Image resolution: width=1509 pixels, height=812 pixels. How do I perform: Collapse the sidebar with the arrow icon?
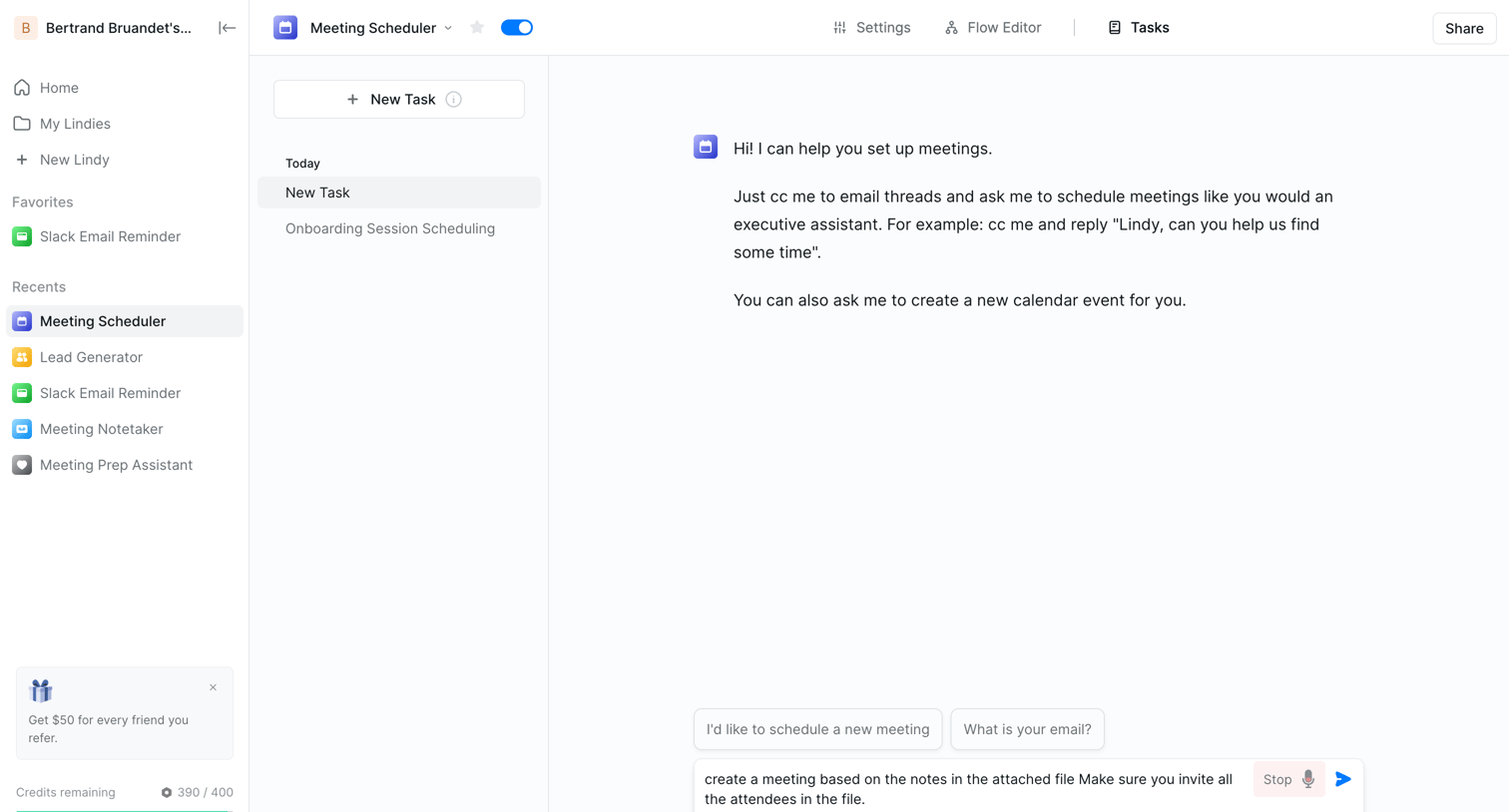tap(227, 28)
